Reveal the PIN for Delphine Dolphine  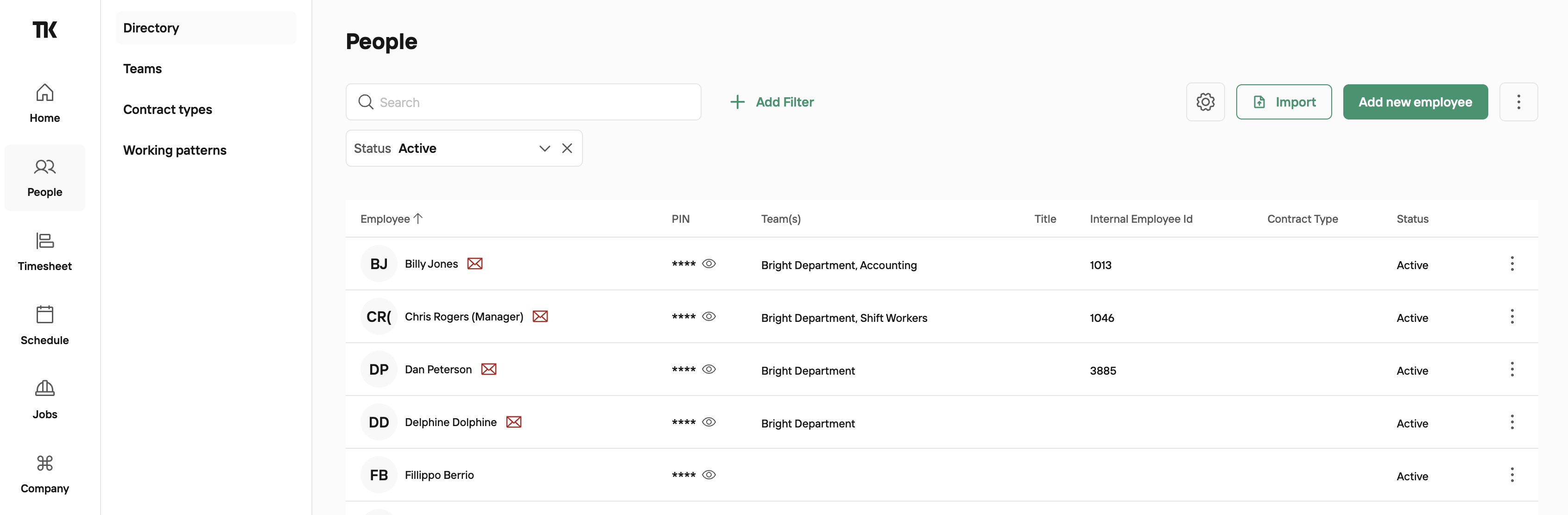(x=708, y=422)
